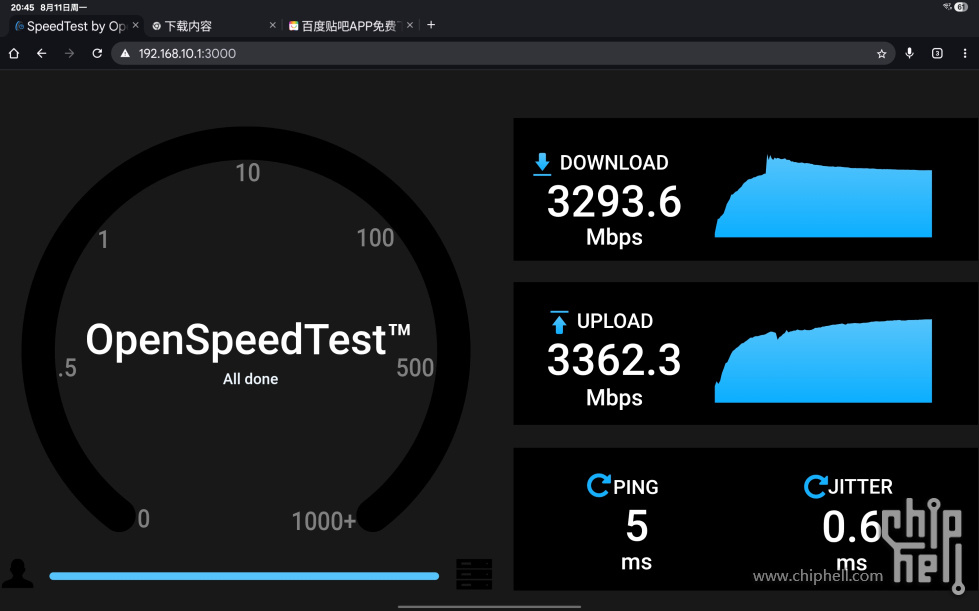Click the jitter refresh icon
Image resolution: width=979 pixels, height=611 pixels.
coord(815,487)
